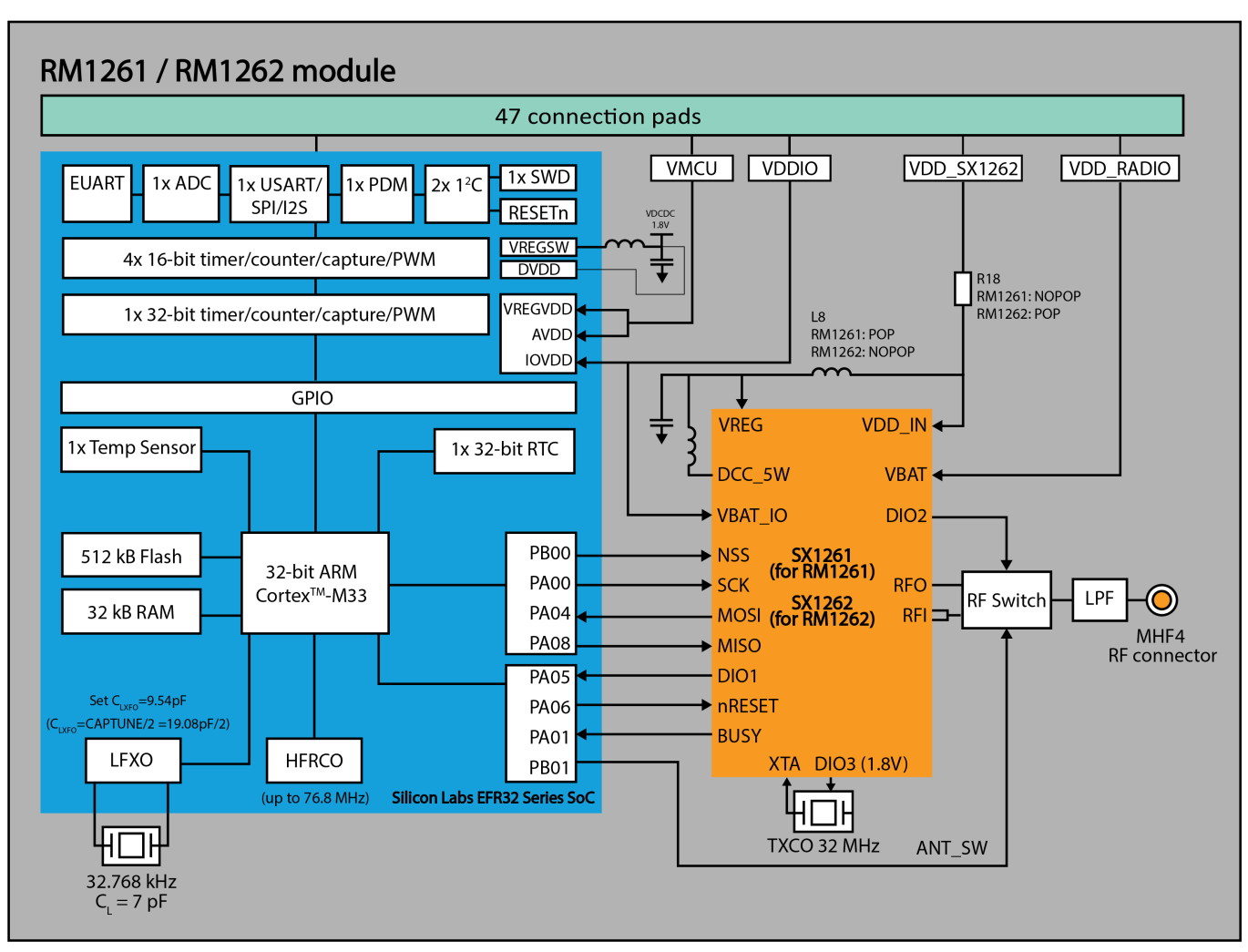The image size is (1248, 952).
Task: Click the HFRCO block
Action: (314, 761)
